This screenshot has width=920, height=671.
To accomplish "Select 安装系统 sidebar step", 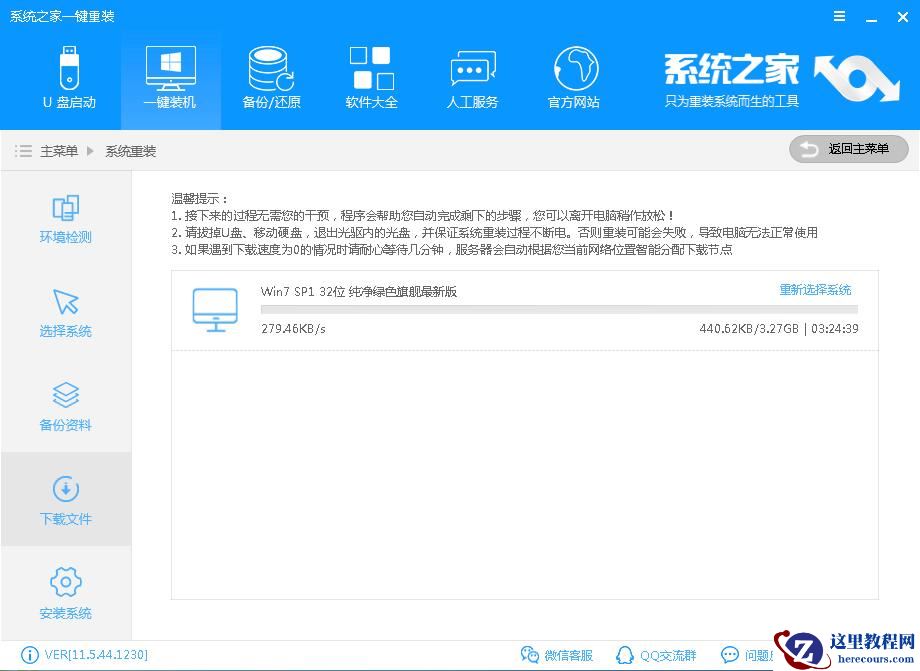I will pos(64,593).
